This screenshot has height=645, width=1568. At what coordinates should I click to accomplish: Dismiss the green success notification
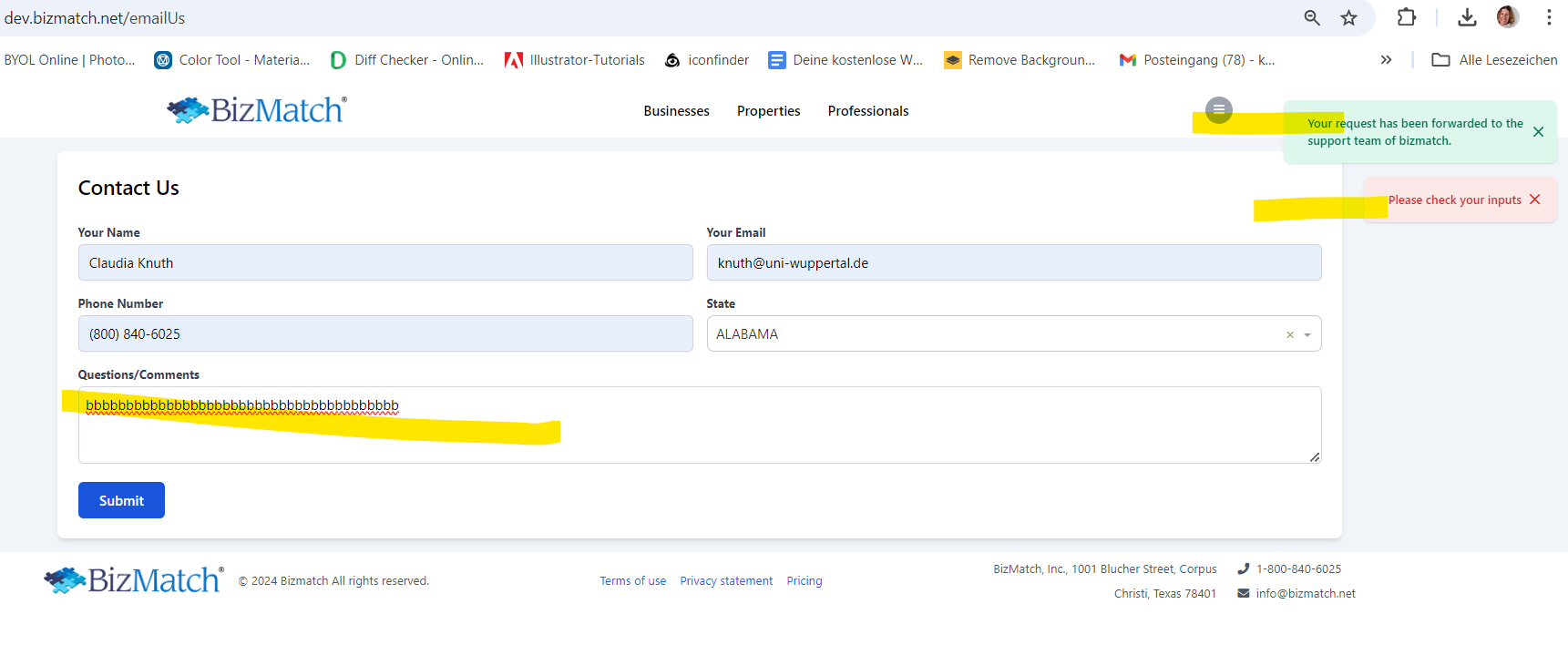[x=1538, y=132]
